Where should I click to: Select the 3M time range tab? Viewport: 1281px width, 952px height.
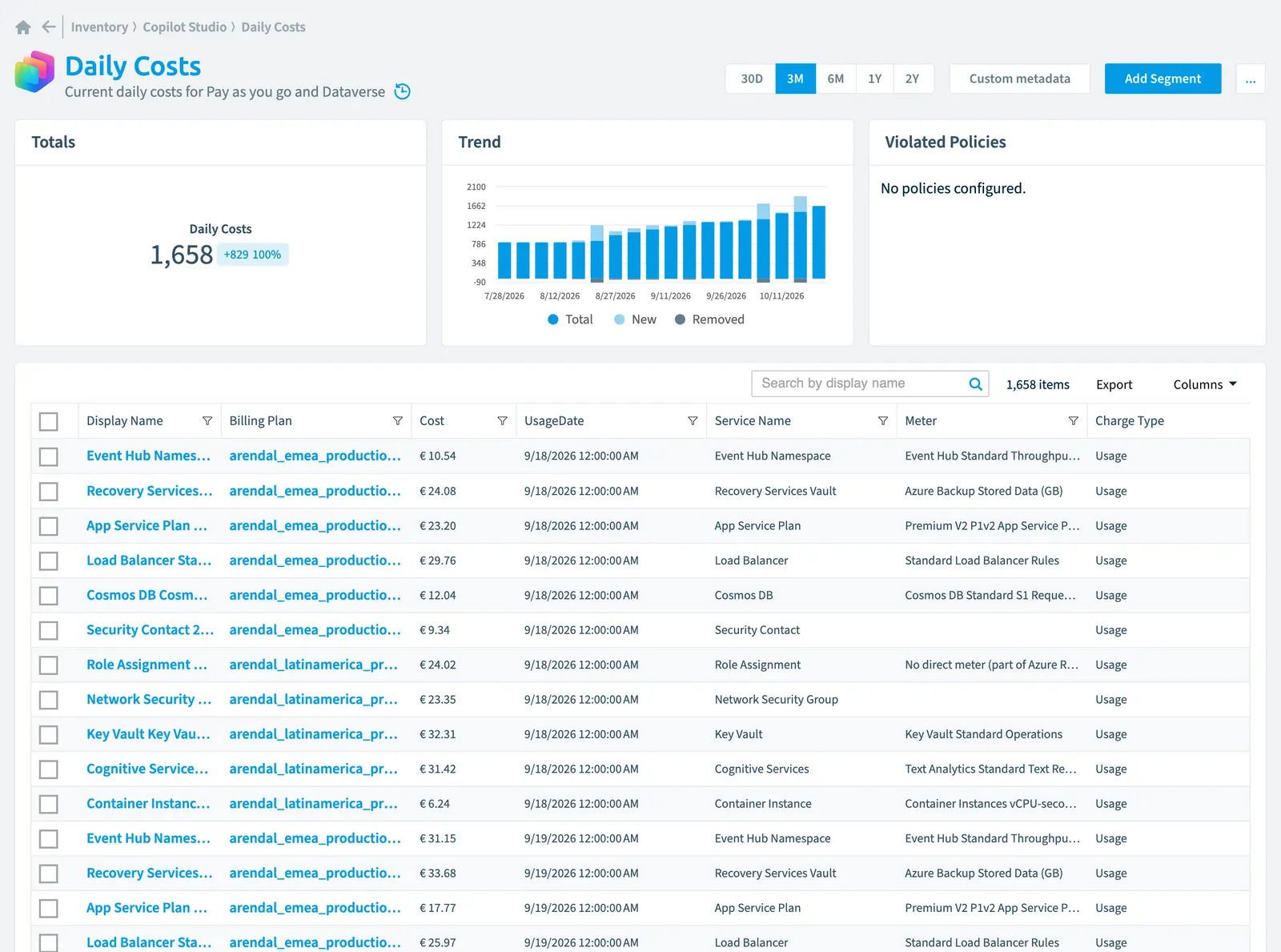(x=795, y=78)
